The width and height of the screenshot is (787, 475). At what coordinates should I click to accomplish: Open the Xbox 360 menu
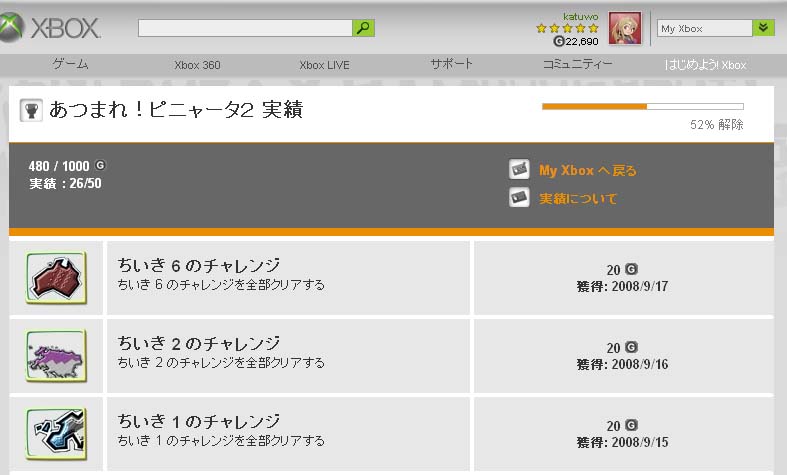pyautogui.click(x=197, y=65)
